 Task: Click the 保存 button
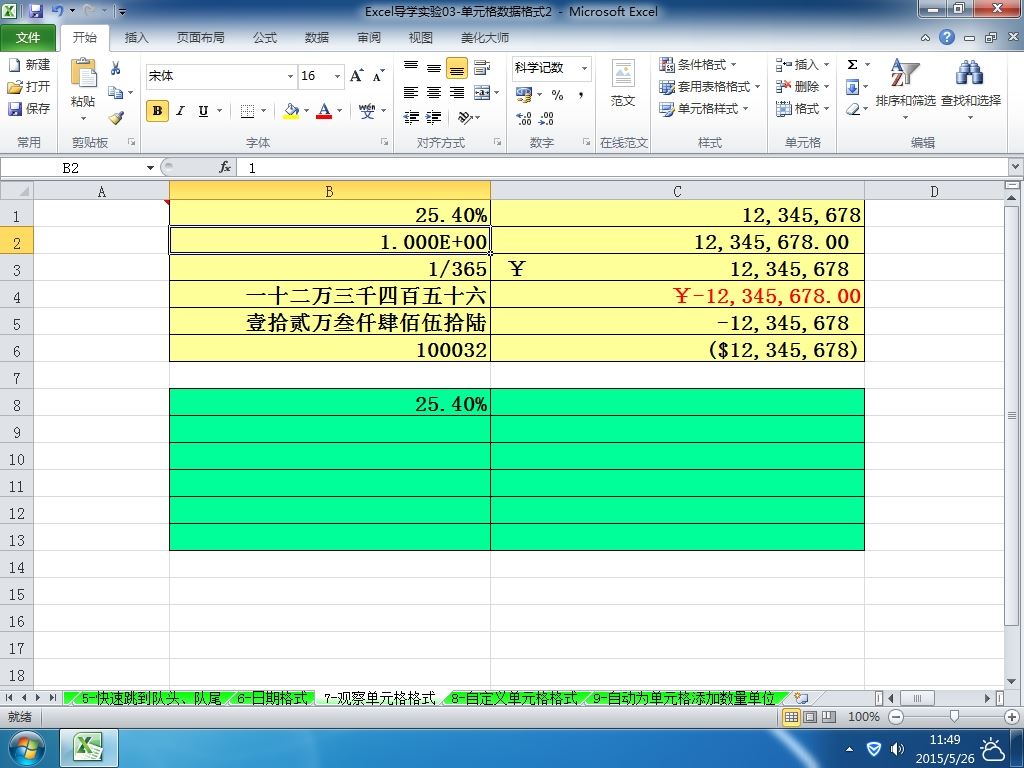(29, 108)
